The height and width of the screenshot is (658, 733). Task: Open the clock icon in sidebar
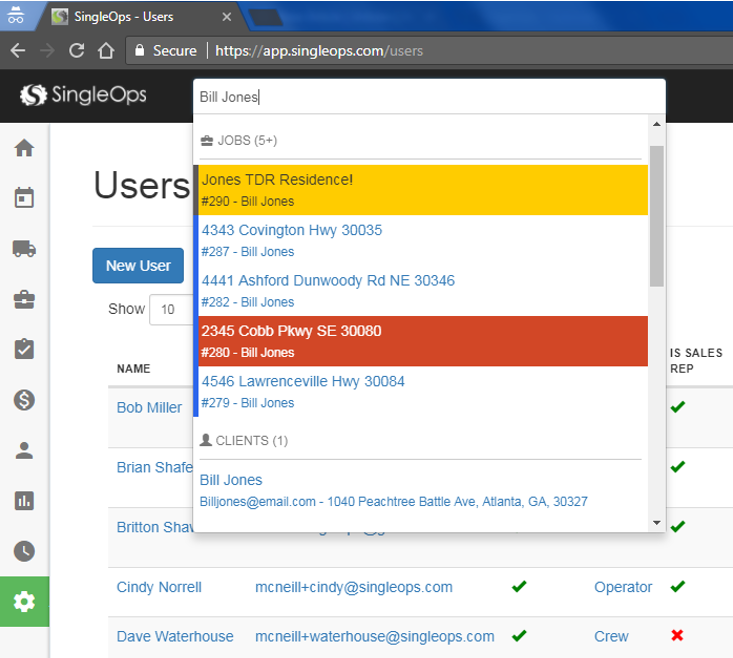(24, 551)
